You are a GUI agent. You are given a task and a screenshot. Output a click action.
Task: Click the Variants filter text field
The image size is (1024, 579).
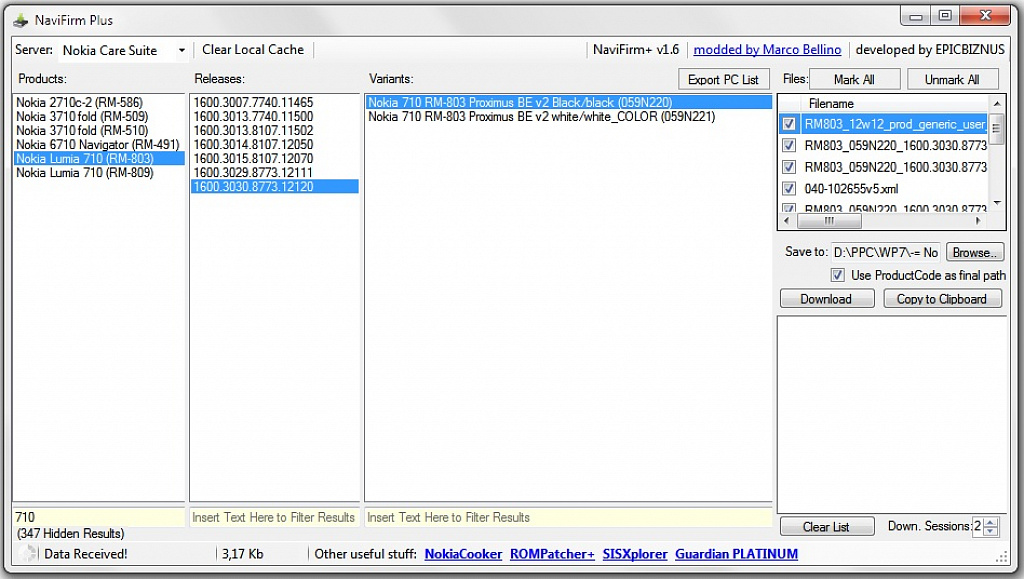coord(568,517)
